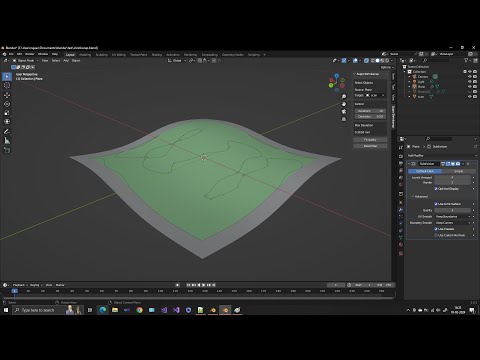Screen dimensions: 480x360
Task: Select the Rotate tool
Action: [7, 104]
